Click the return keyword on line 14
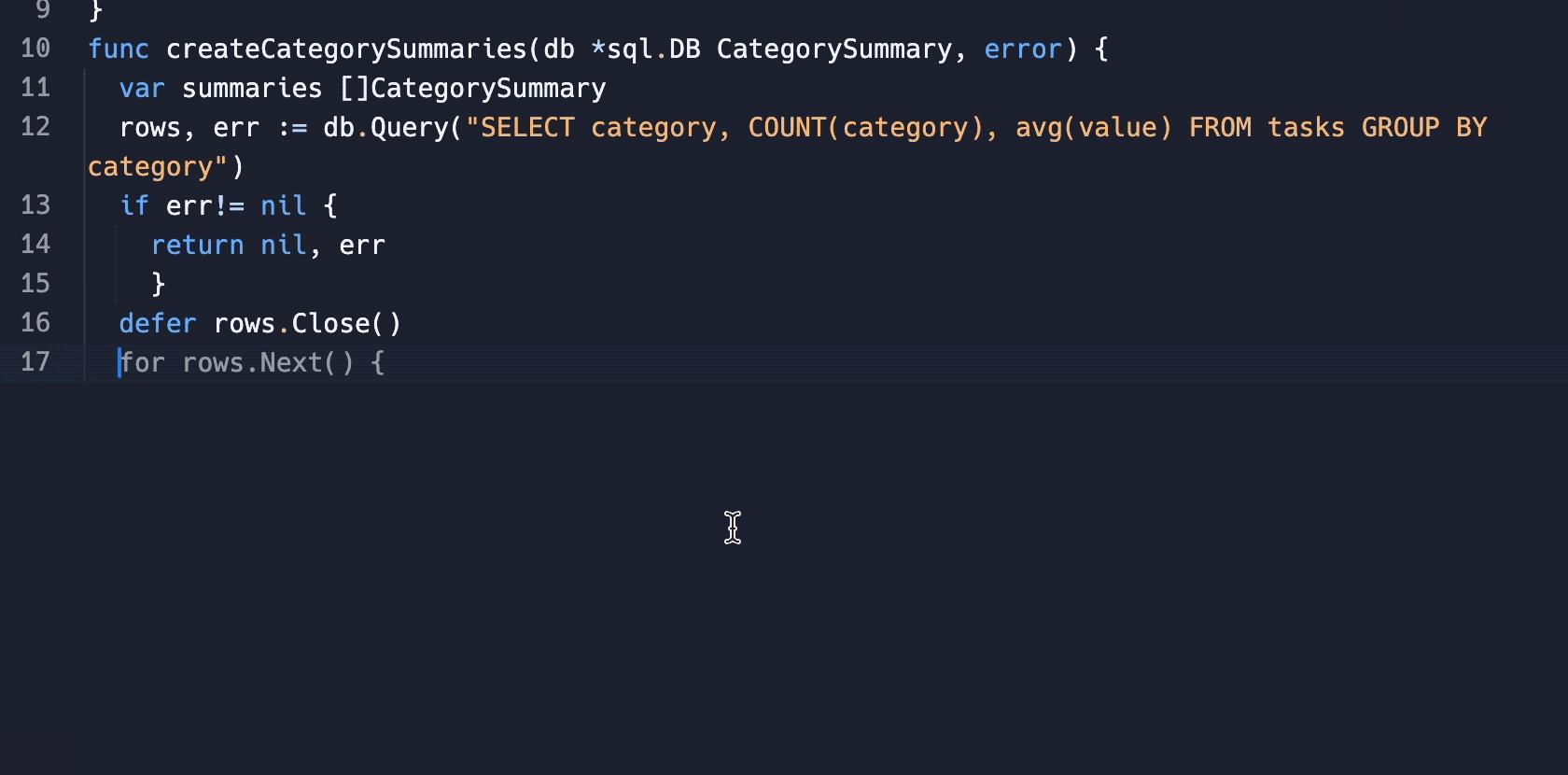This screenshot has width=1568, height=775. (x=197, y=245)
